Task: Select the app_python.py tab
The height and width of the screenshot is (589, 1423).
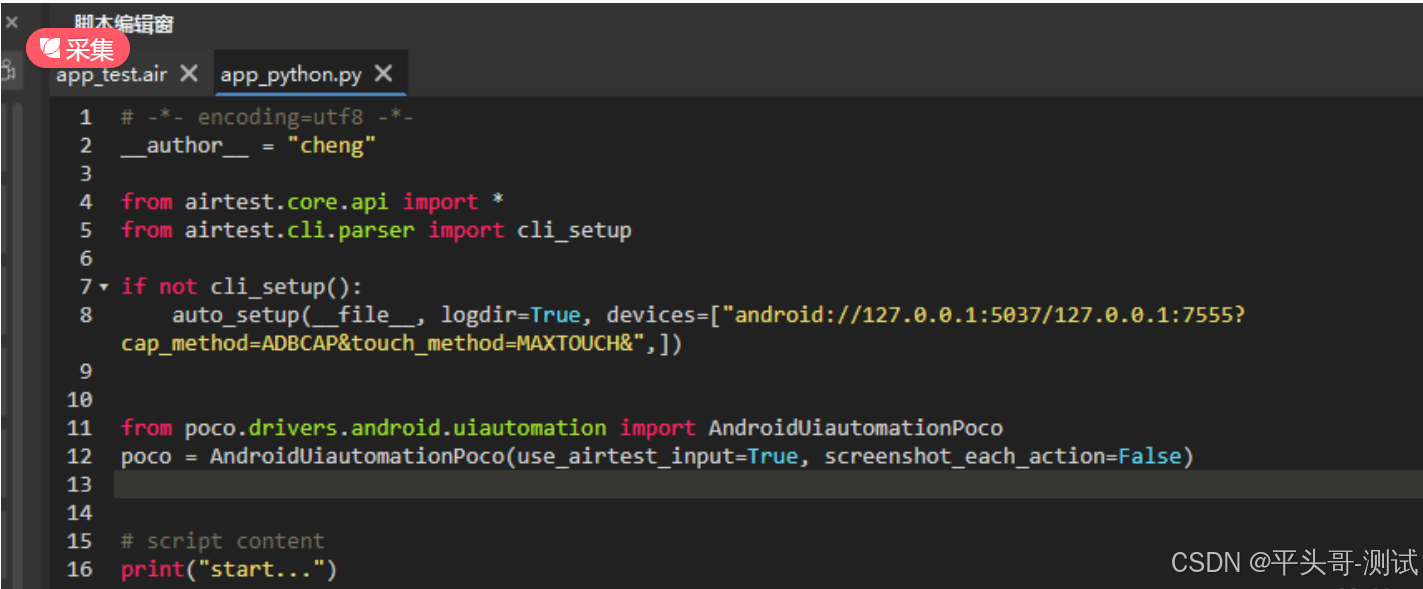Action: click(291, 75)
